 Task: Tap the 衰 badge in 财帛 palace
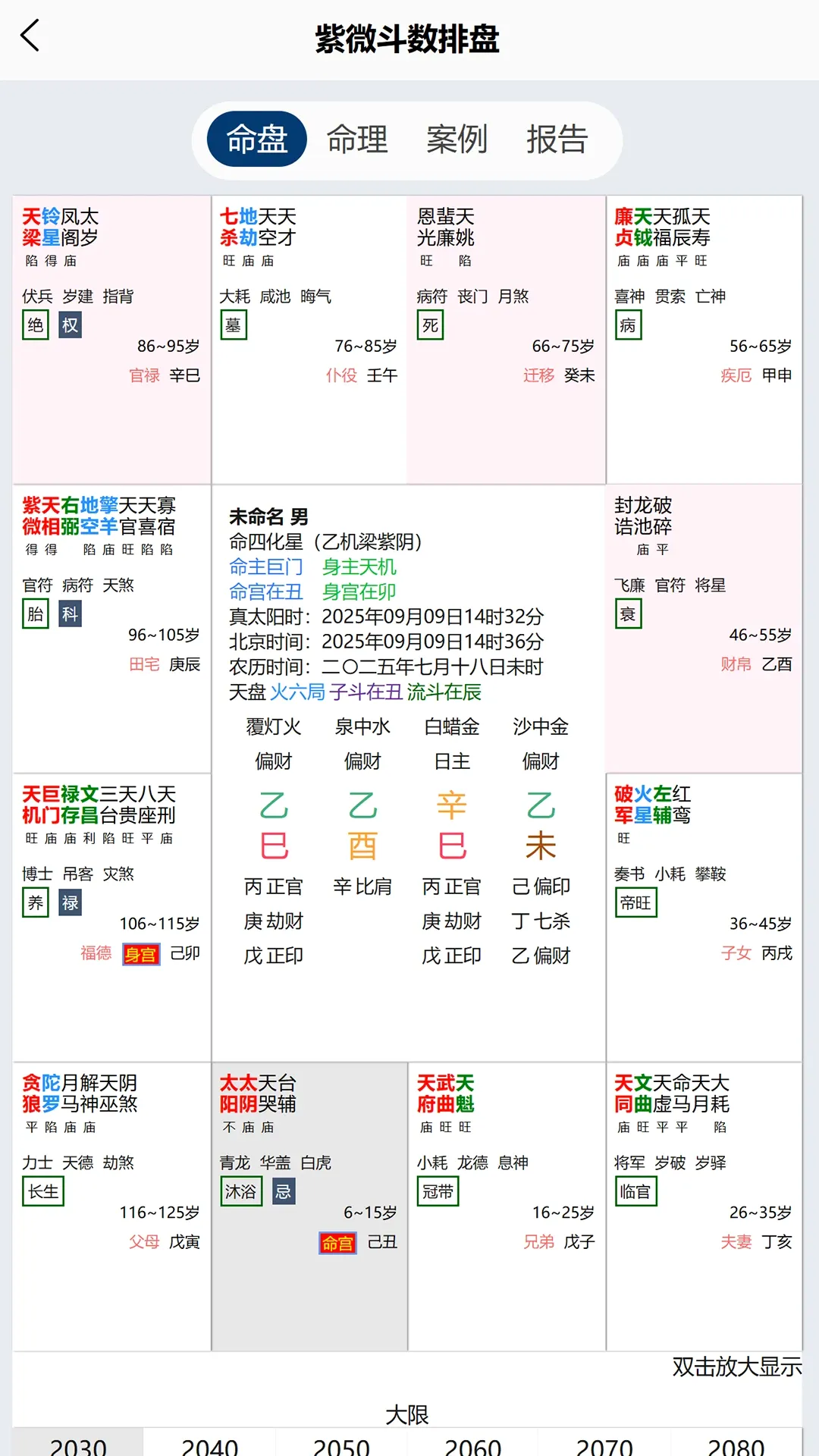(628, 614)
